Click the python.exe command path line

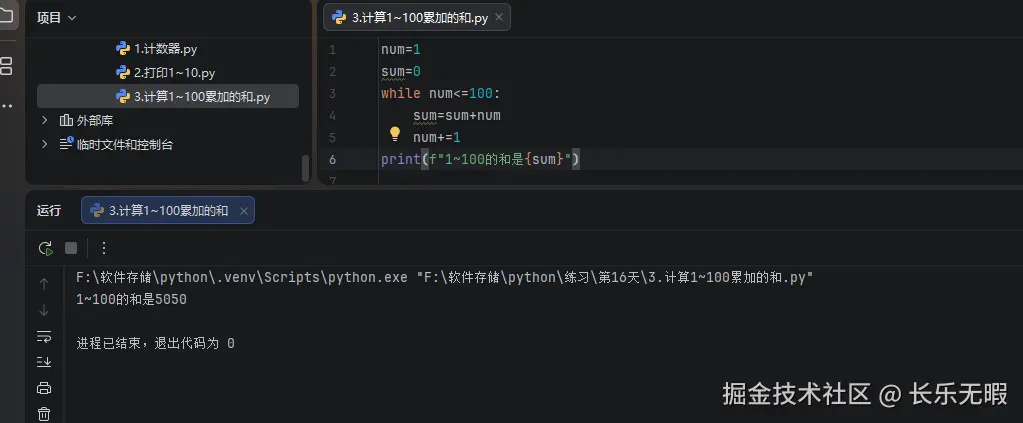(445, 277)
